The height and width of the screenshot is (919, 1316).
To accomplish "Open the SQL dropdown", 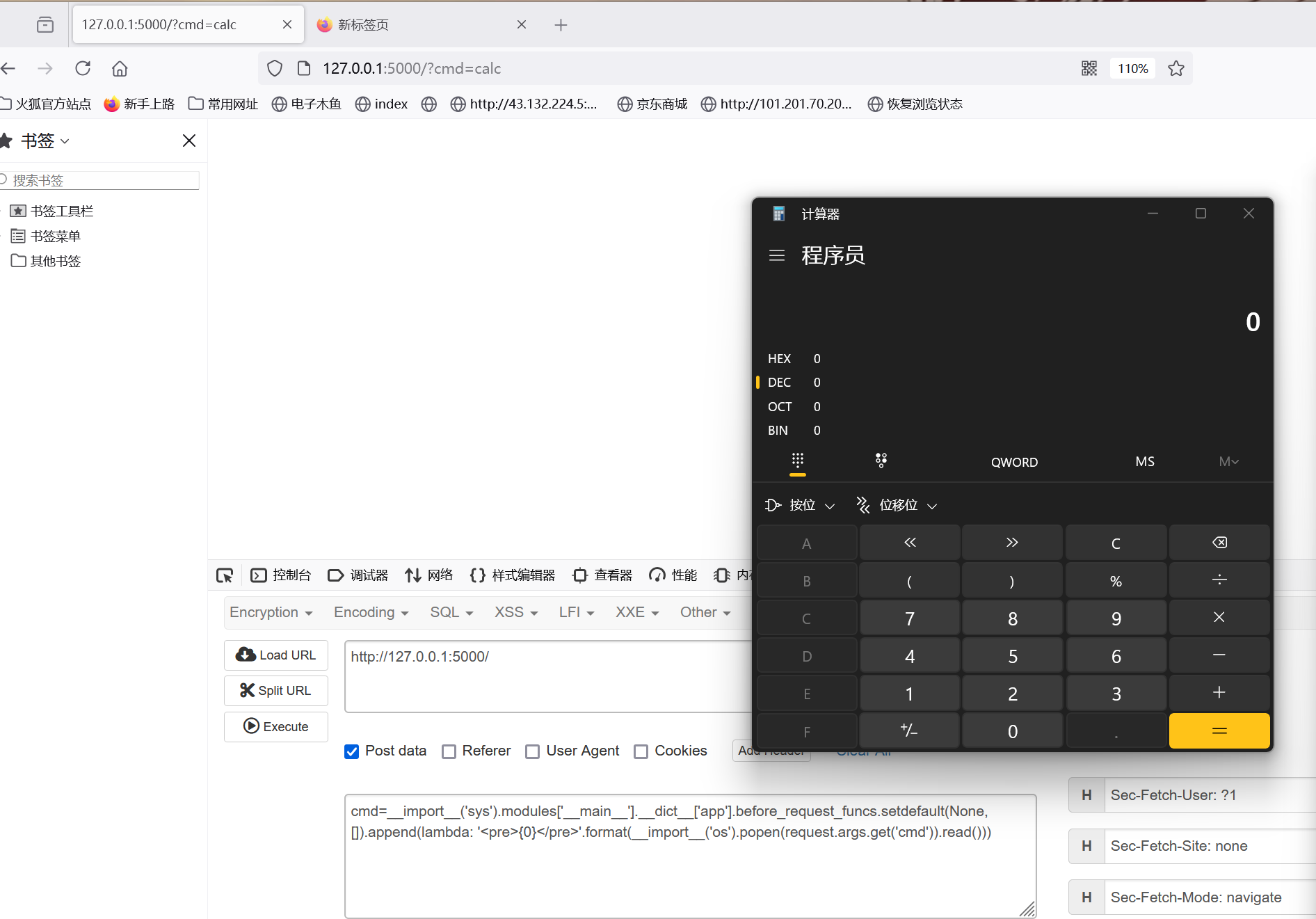I will [x=451, y=612].
